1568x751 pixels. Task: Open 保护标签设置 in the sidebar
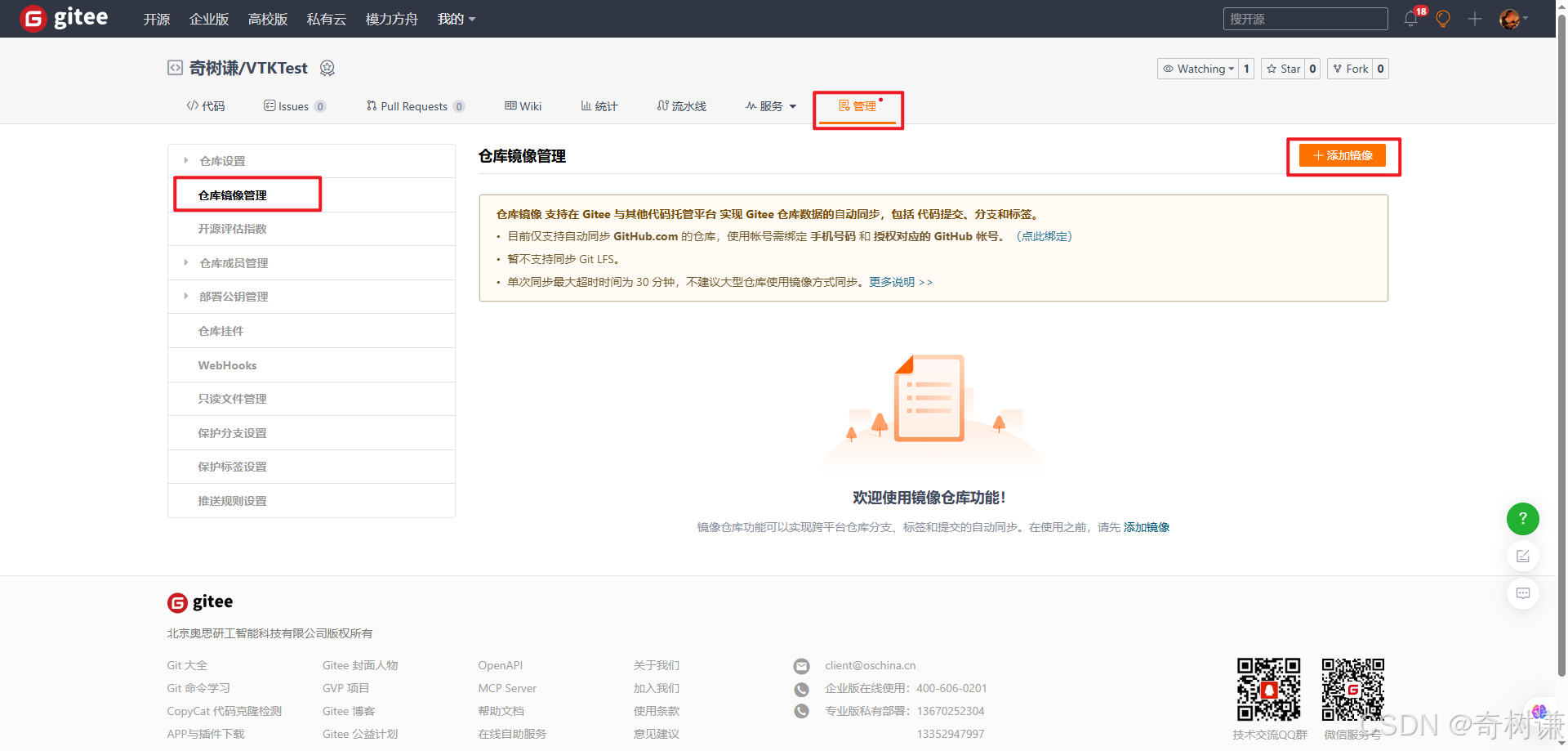click(311, 467)
